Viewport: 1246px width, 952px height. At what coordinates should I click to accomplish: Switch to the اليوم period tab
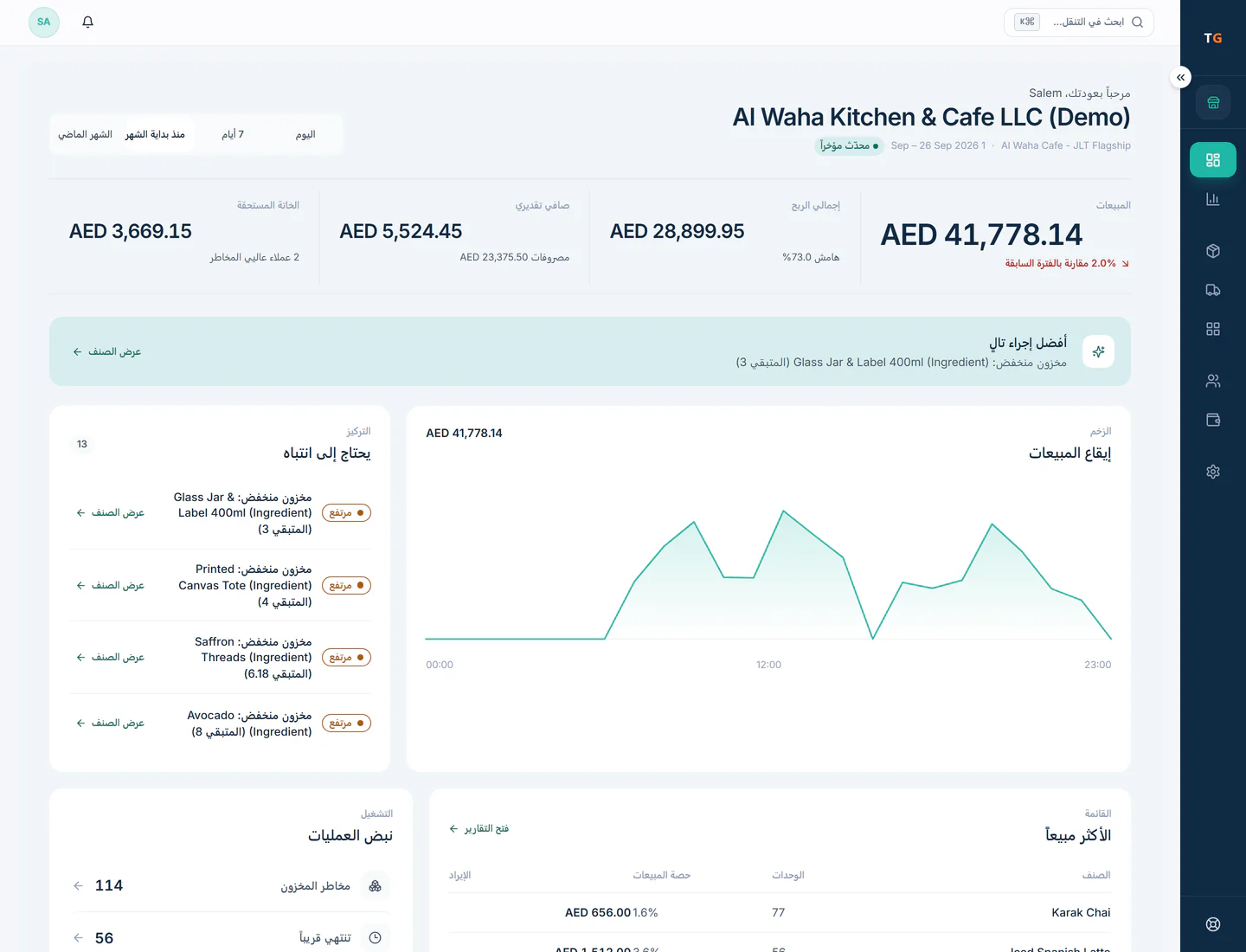pos(305,134)
